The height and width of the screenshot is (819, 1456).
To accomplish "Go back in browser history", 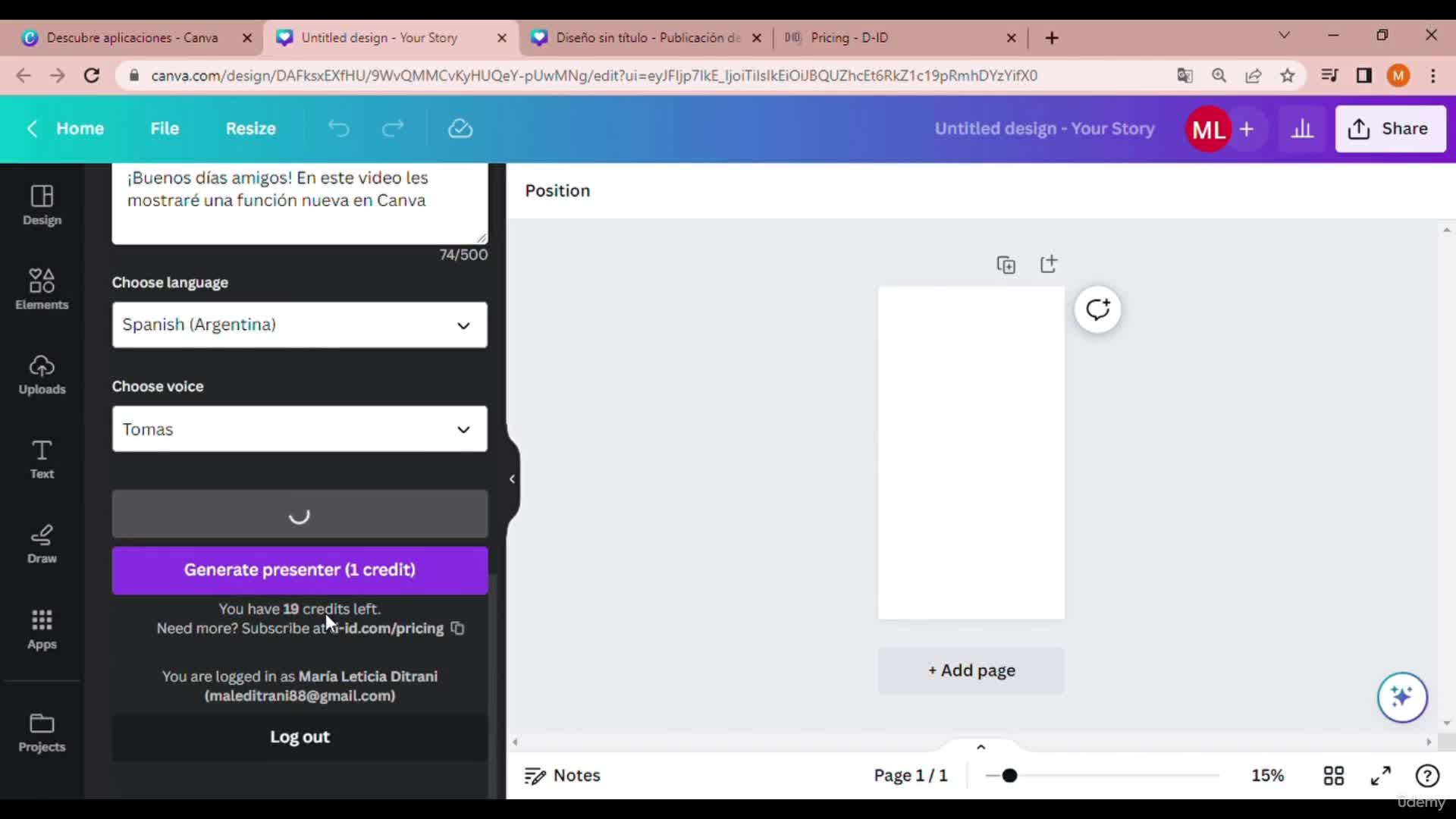I will click(24, 75).
